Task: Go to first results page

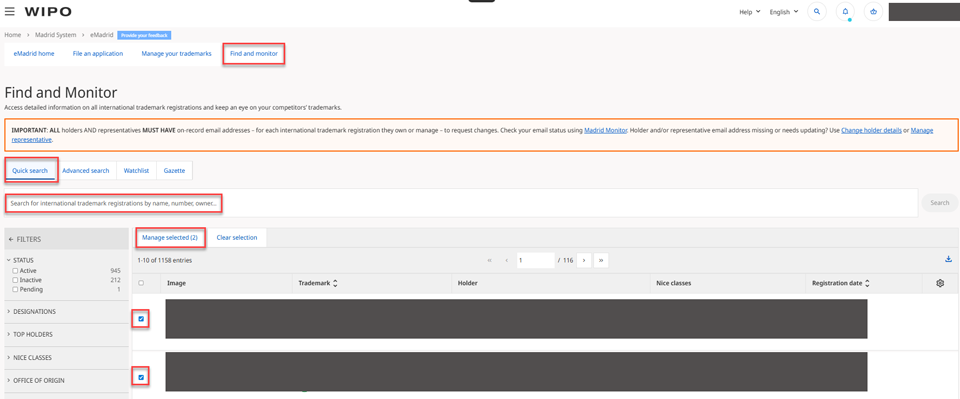Action: [490, 260]
